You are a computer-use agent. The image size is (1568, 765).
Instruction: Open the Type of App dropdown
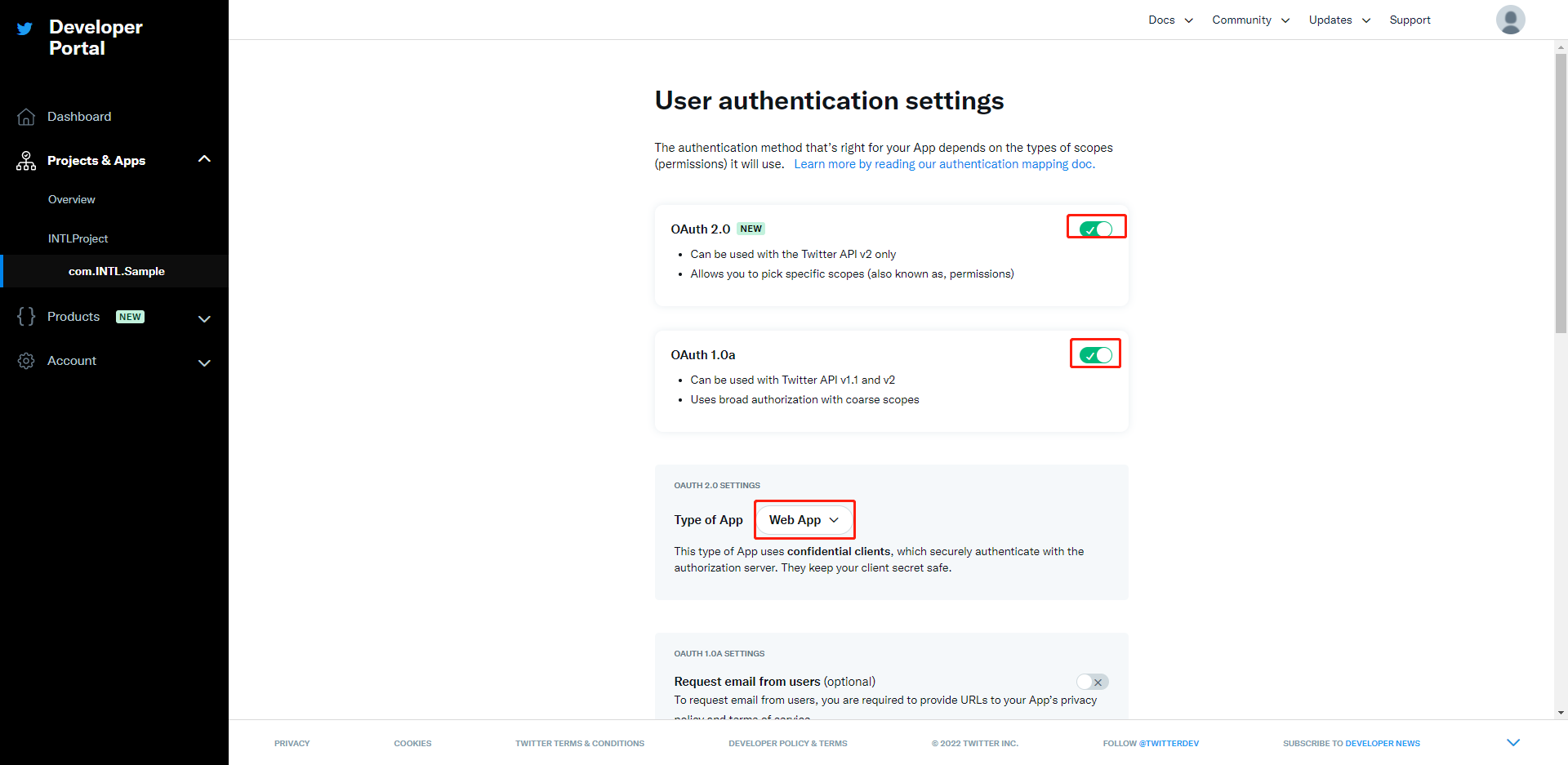click(804, 519)
